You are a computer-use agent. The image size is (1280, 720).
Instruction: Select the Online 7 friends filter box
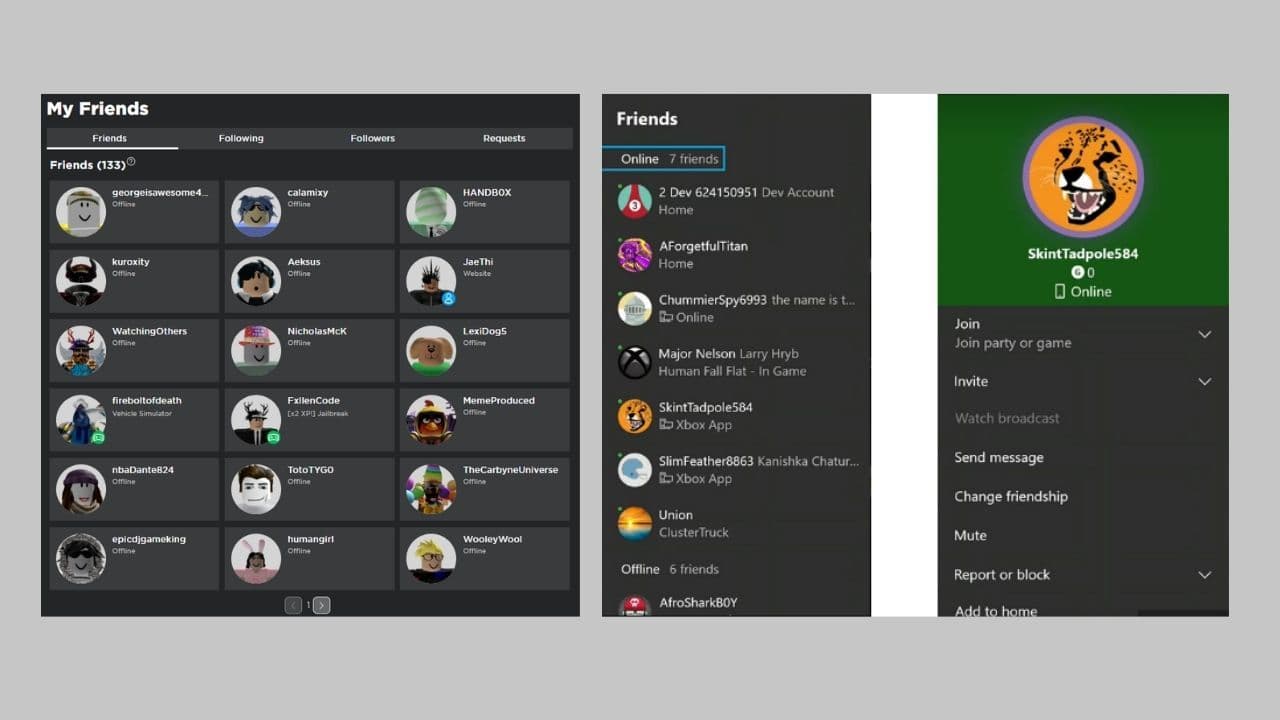[x=663, y=158]
